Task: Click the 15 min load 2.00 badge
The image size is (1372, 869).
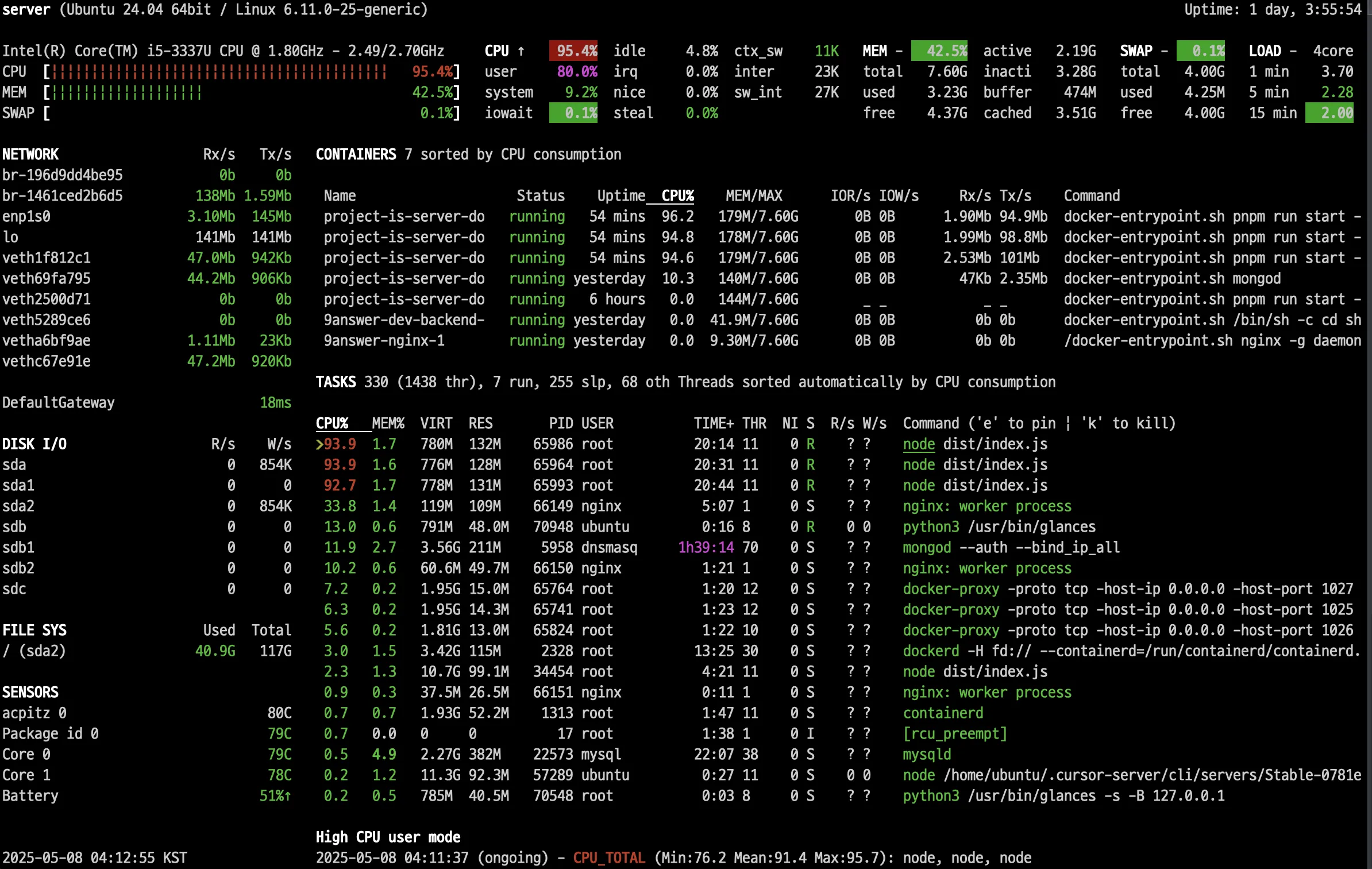Action: (1329, 113)
